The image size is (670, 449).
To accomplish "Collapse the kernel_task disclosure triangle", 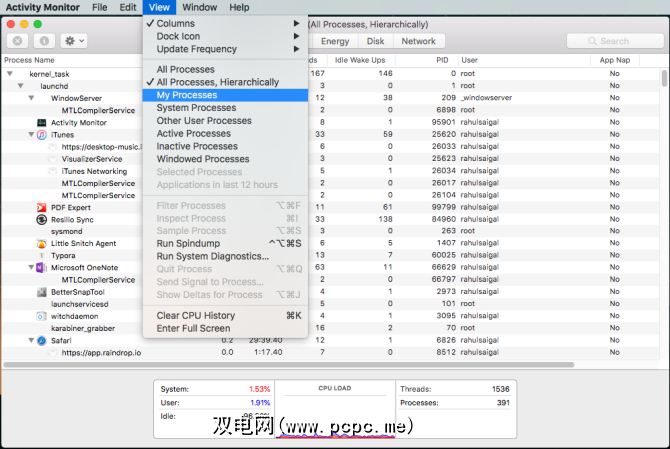I will [x=10, y=74].
